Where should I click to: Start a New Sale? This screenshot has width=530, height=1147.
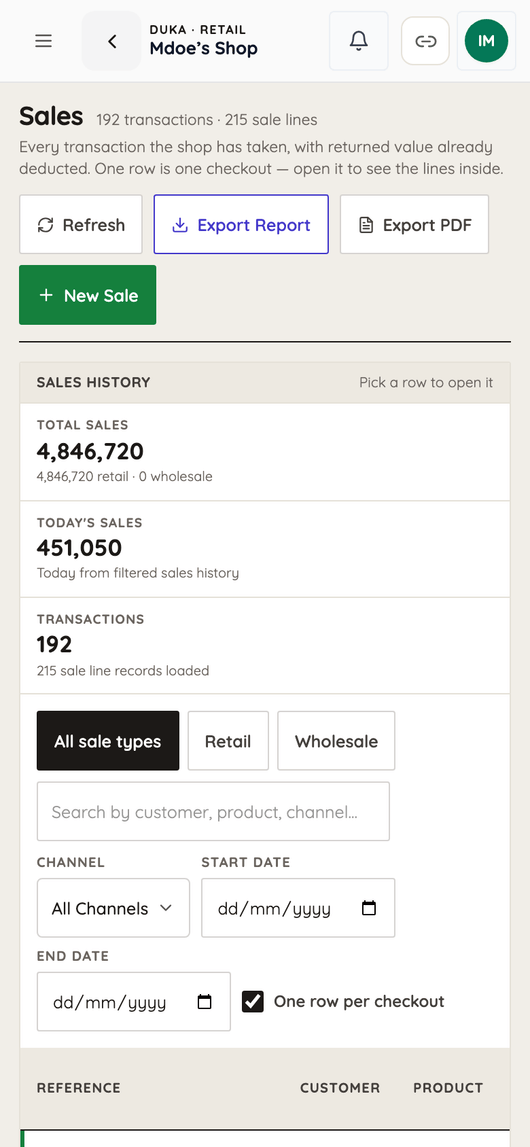click(88, 295)
